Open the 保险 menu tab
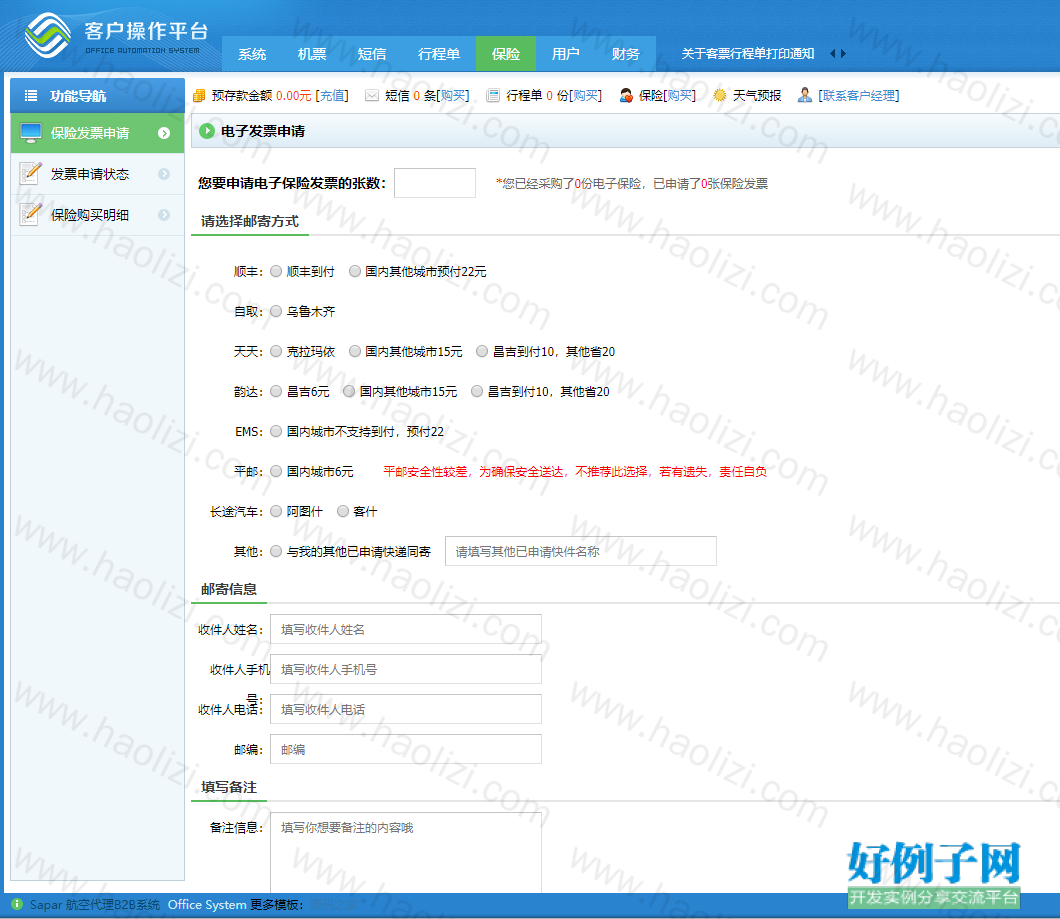Image resolution: width=1060 pixels, height=919 pixels. tap(506, 53)
